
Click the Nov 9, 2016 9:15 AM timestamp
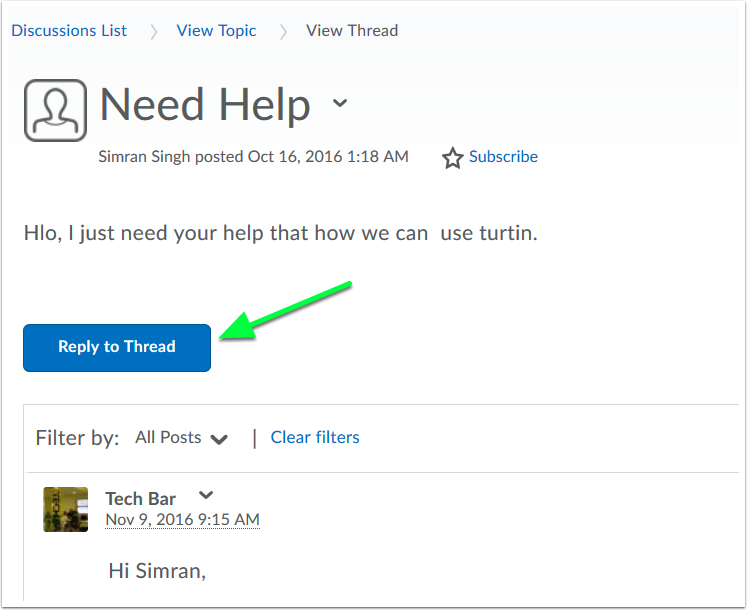[182, 519]
